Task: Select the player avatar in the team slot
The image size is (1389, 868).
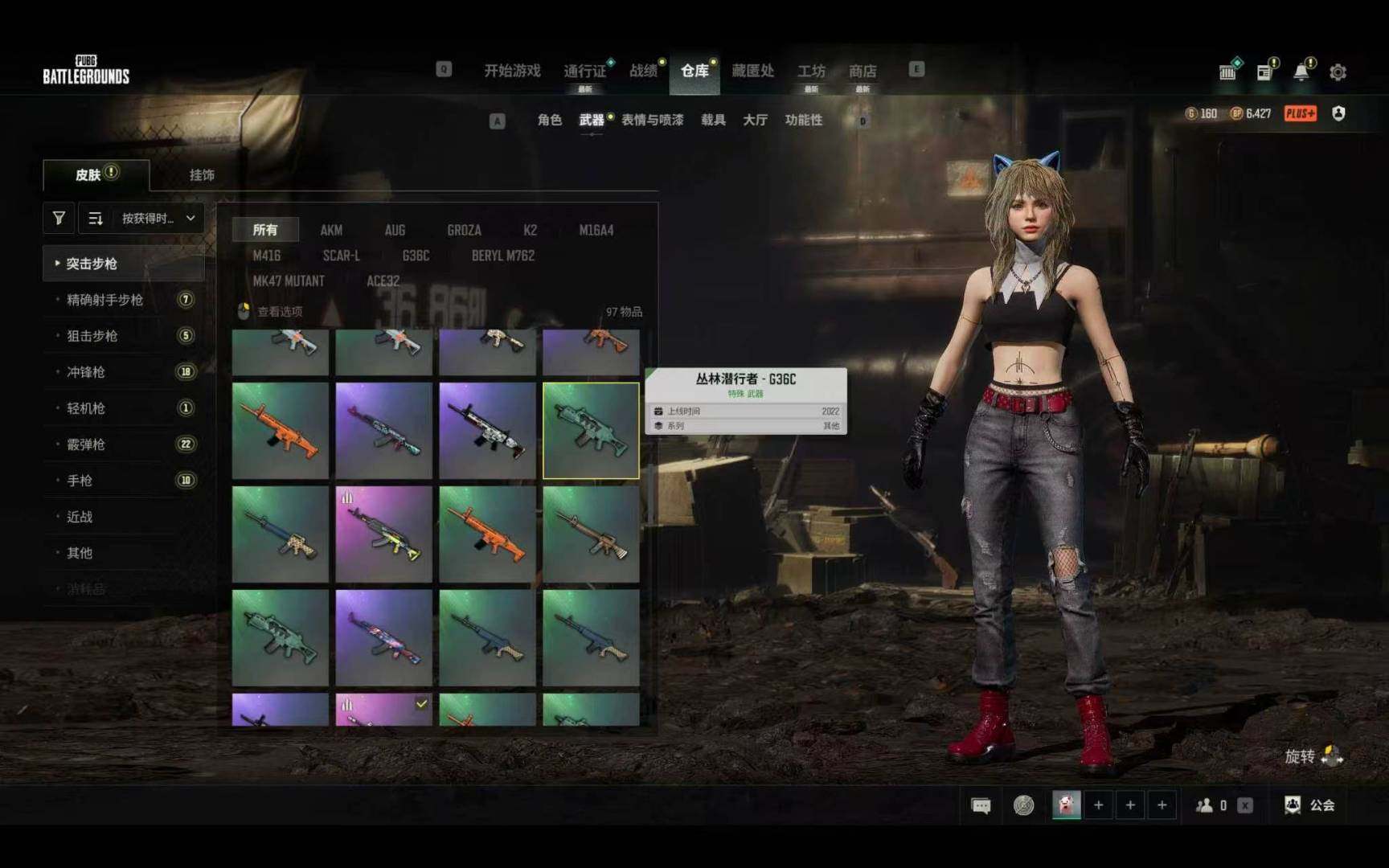Action: [x=1067, y=805]
